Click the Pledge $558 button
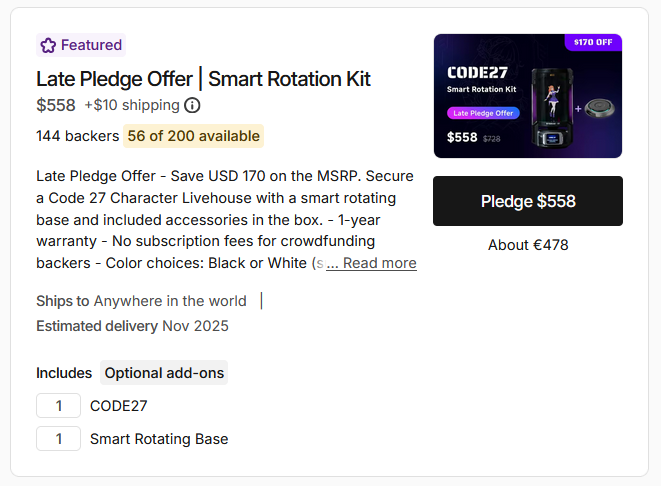Image resolution: width=661 pixels, height=486 pixels. pos(528,201)
